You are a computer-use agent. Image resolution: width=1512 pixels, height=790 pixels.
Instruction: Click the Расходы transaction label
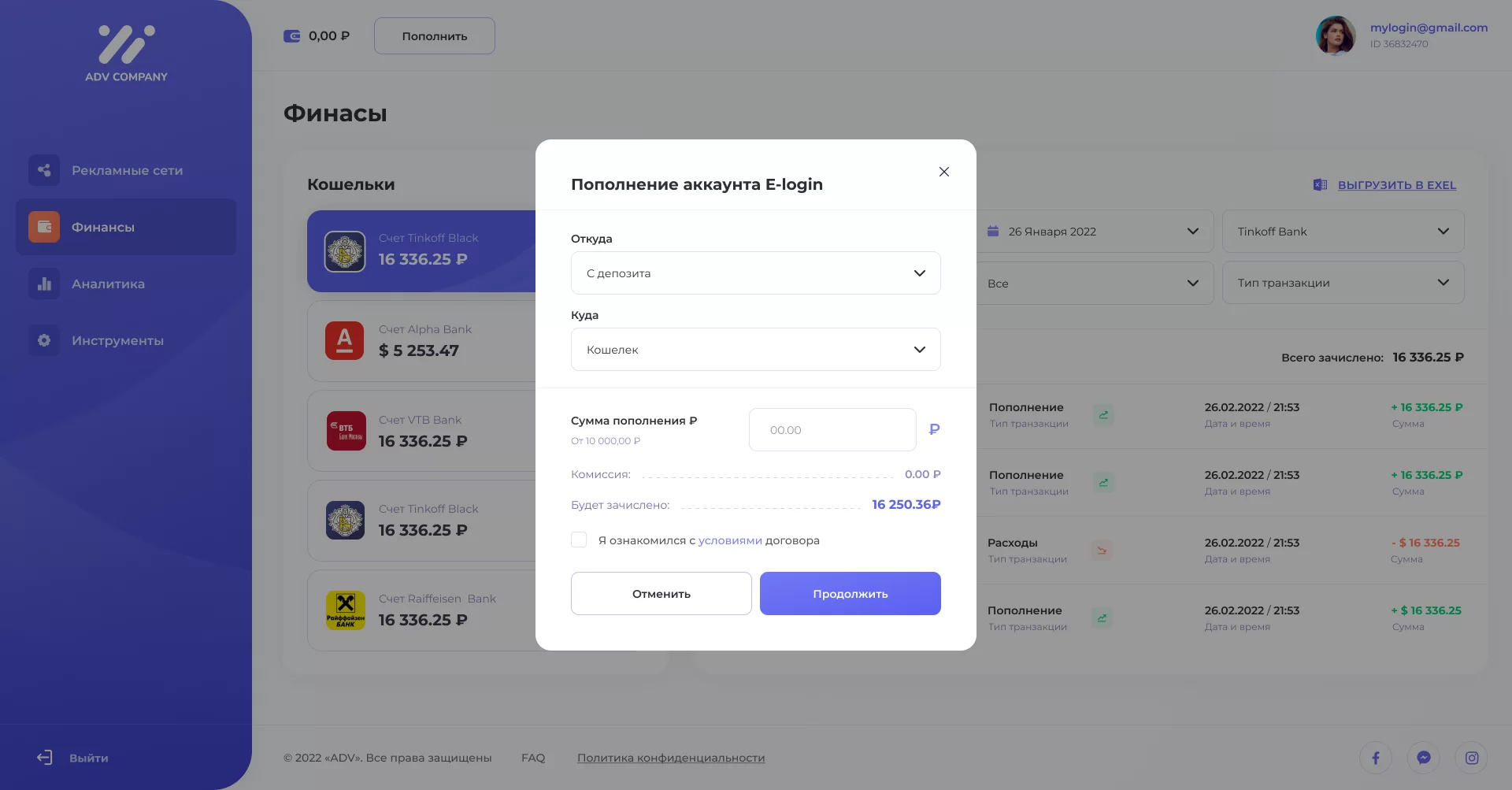click(x=1013, y=543)
